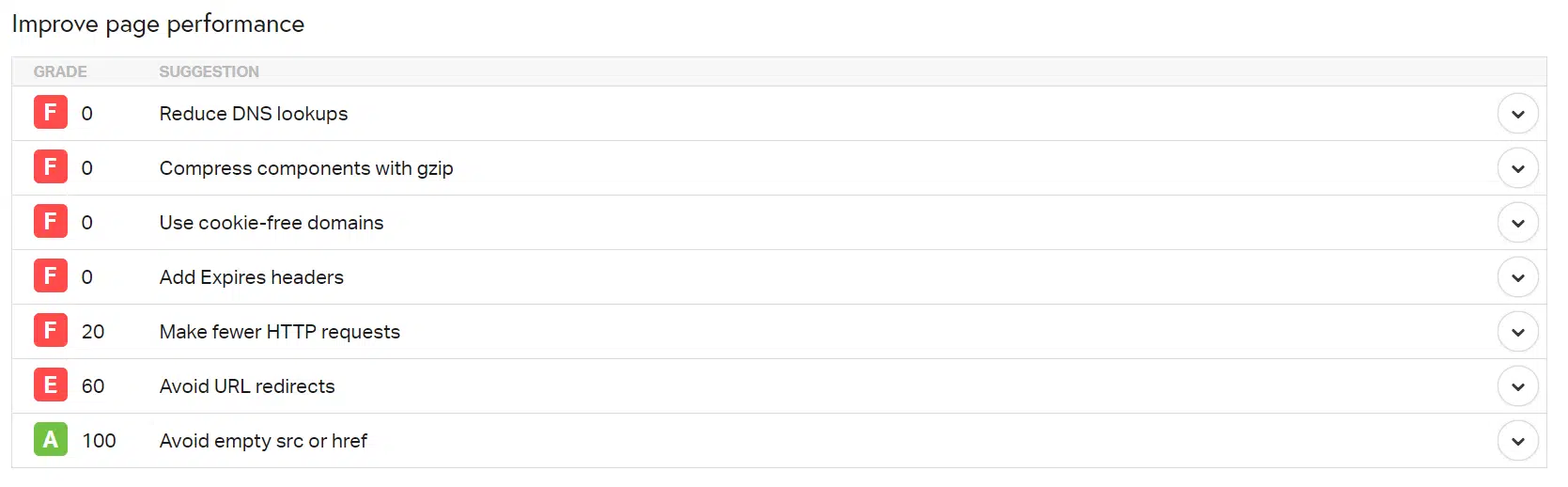
Task: Click the F badge for cookie-free domains
Action: [51, 222]
